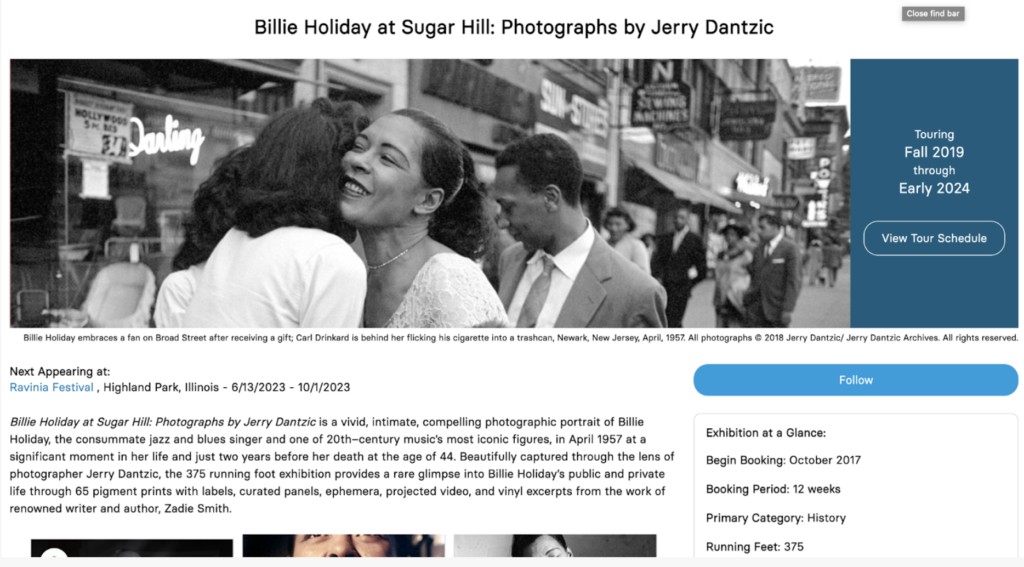Select the Exhibition at a Glance heading
The height and width of the screenshot is (567, 1024).
765,433
